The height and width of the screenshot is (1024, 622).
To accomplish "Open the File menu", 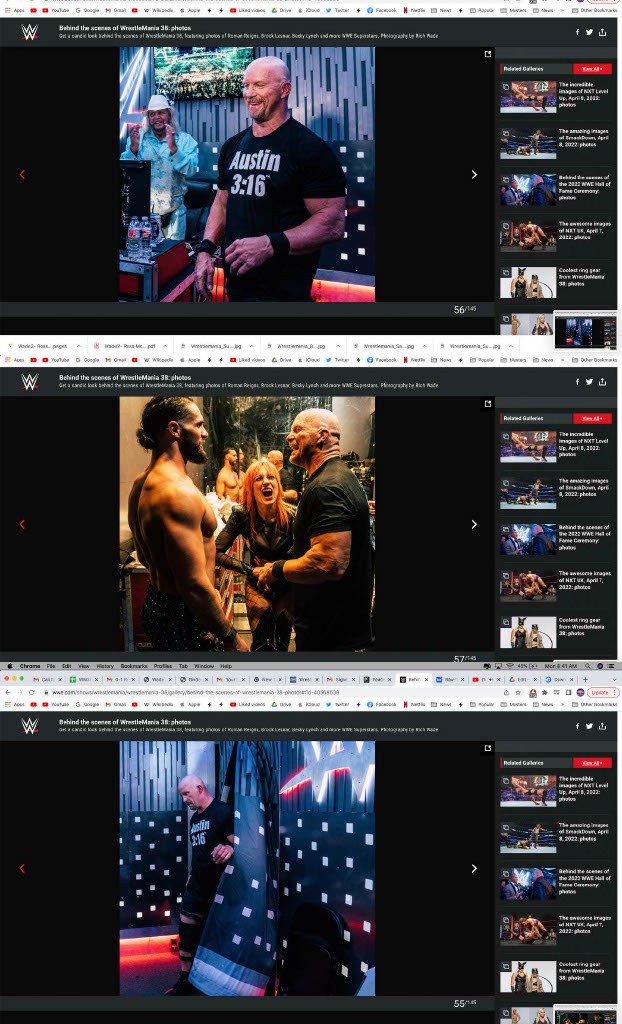I will pos(50,666).
